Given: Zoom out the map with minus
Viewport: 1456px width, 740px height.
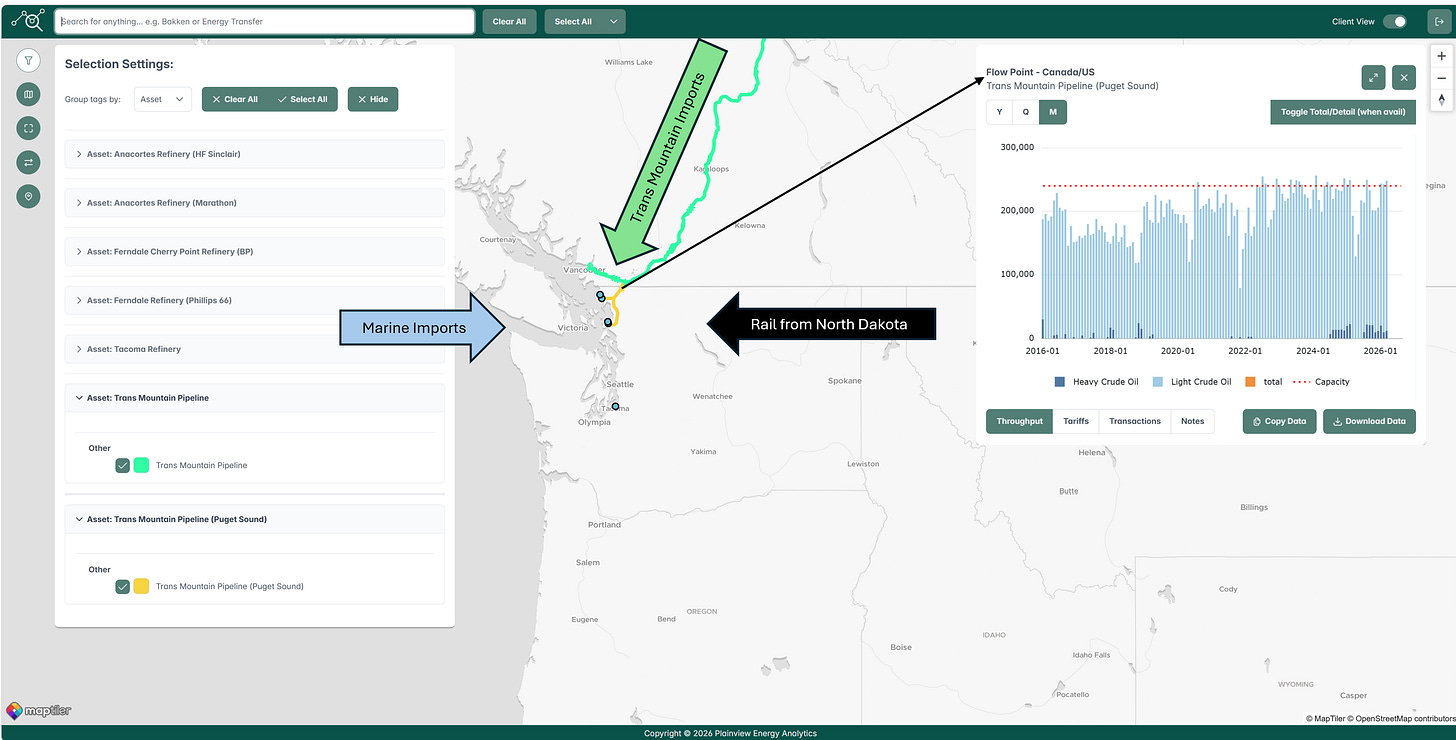Looking at the screenshot, I should pyautogui.click(x=1441, y=78).
